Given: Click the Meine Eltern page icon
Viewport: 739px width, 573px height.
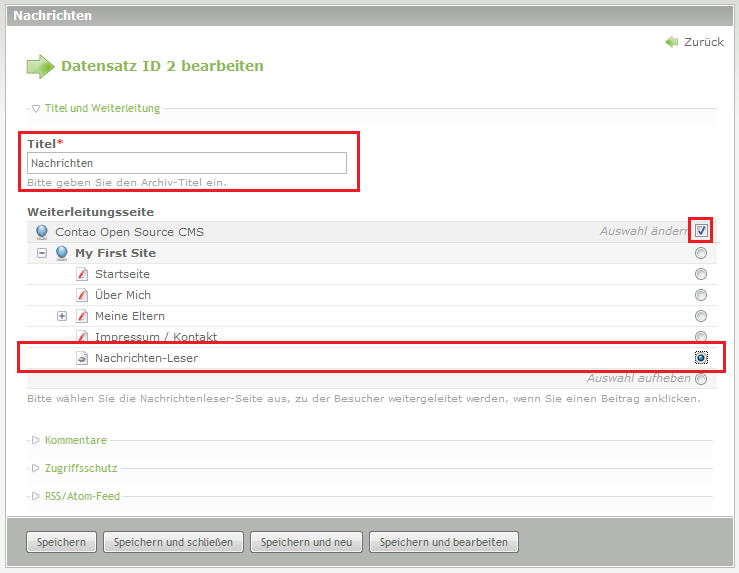Looking at the screenshot, I should [82, 316].
